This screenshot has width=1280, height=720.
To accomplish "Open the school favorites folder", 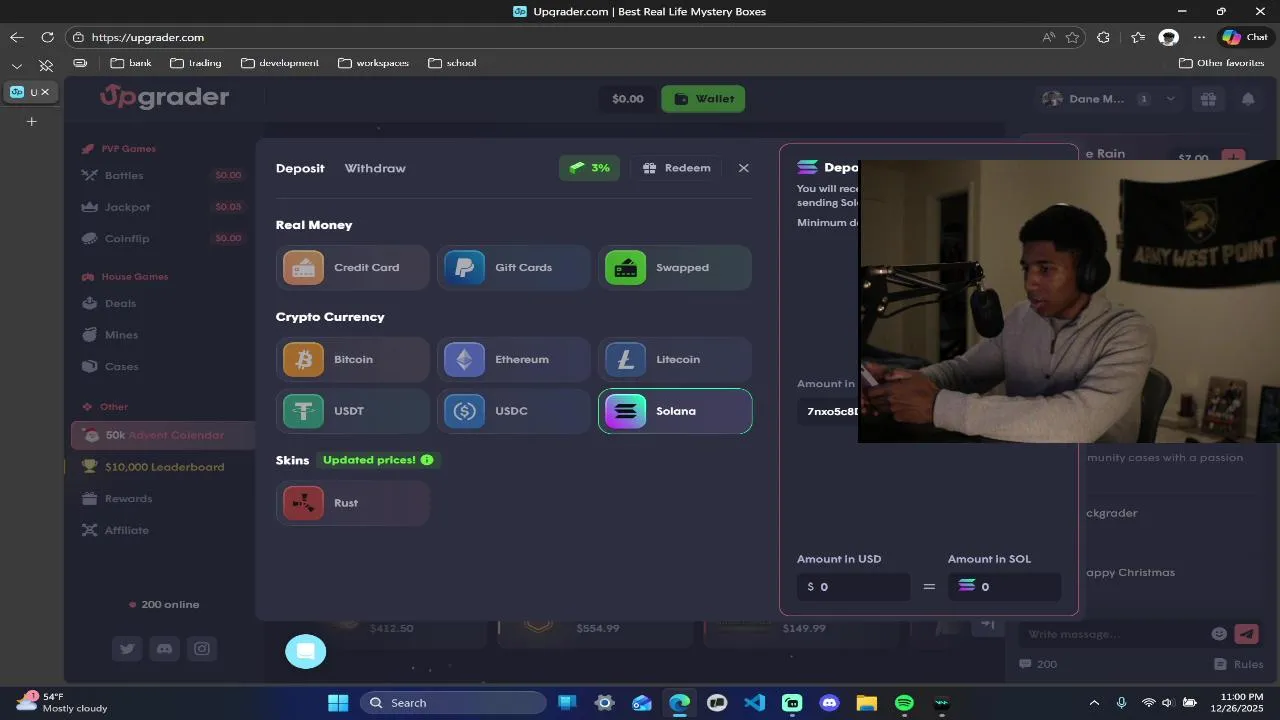I will click(452, 63).
